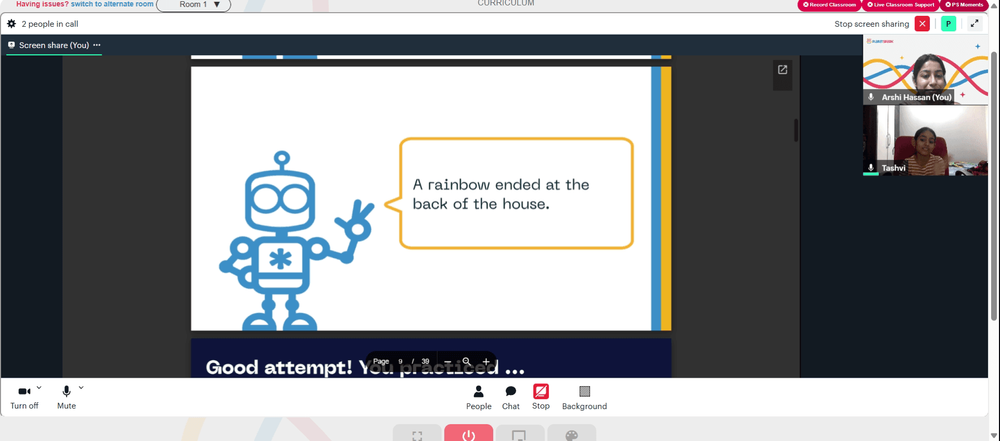Expand microphone options chevron

pyautogui.click(x=81, y=387)
